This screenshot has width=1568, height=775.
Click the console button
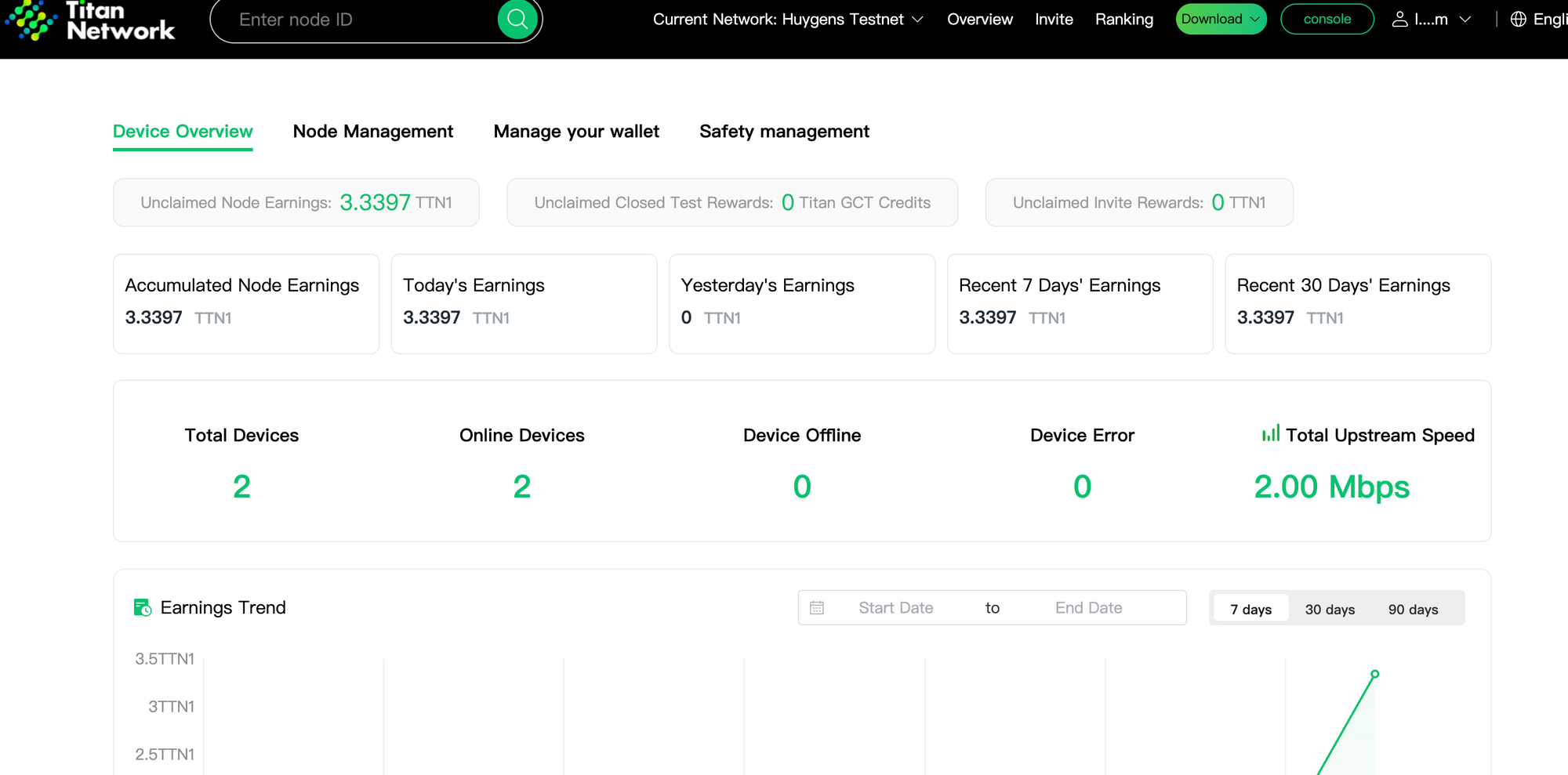pyautogui.click(x=1327, y=20)
